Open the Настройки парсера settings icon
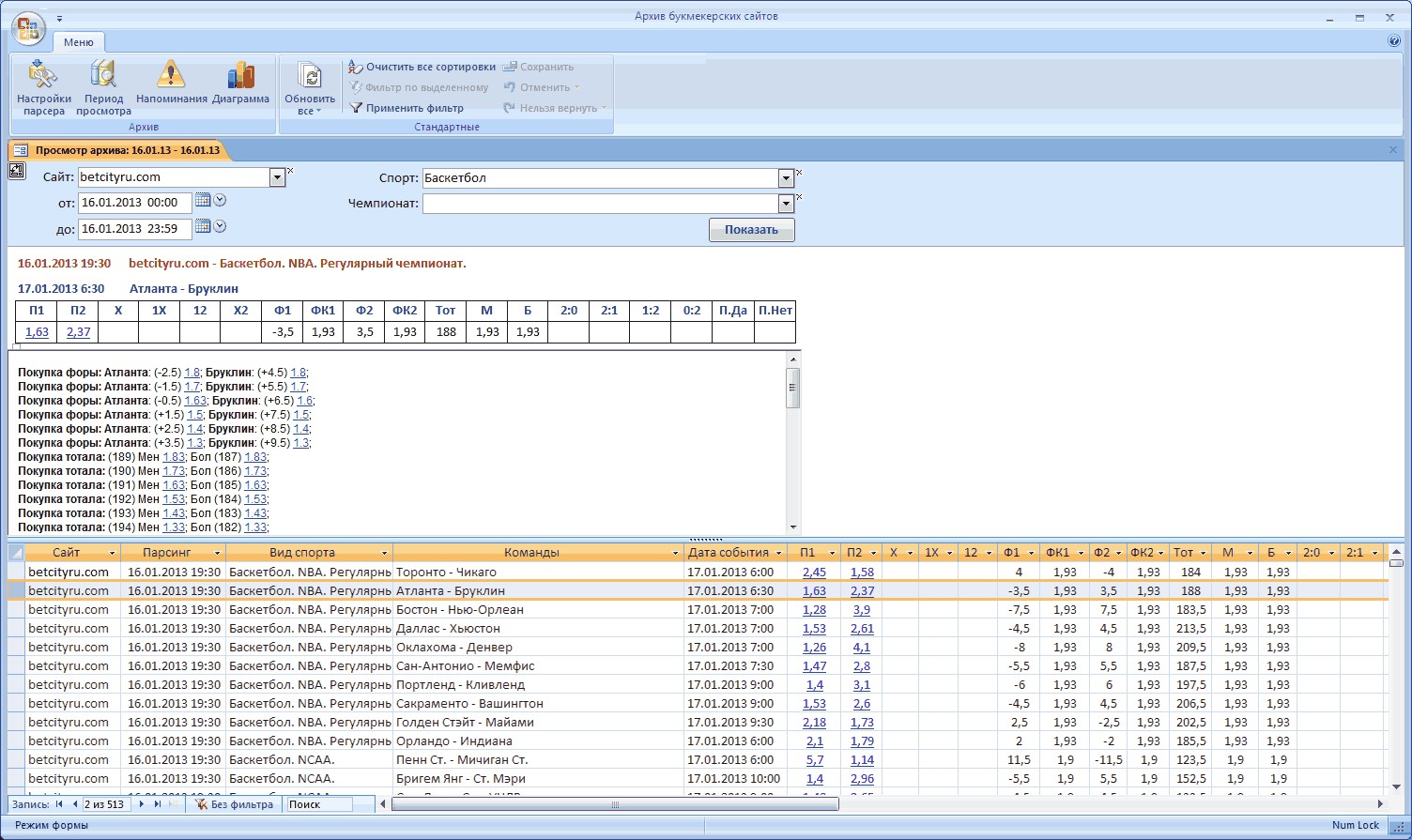1412x840 pixels. pyautogui.click(x=43, y=77)
